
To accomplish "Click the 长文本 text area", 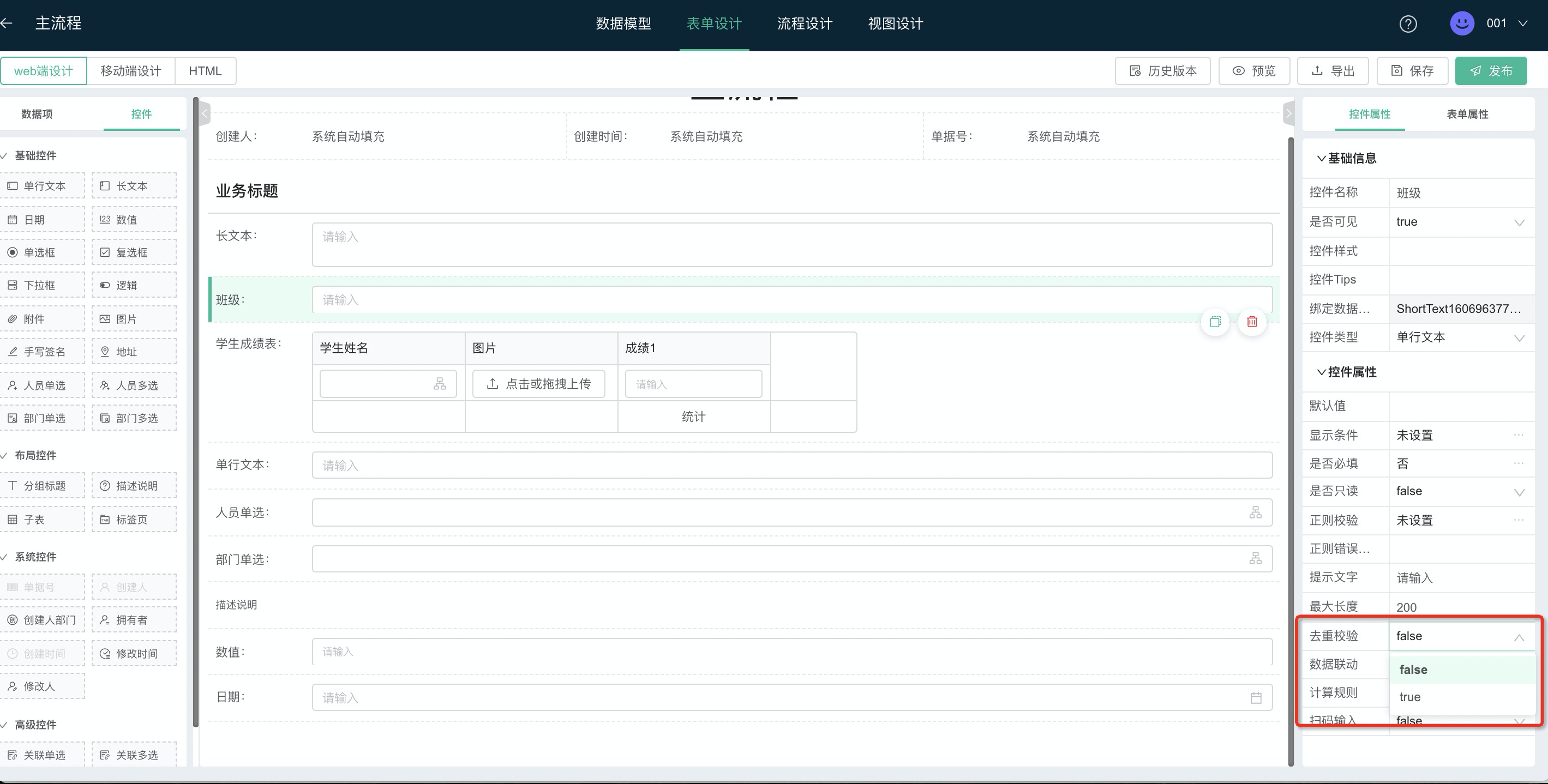I will click(x=792, y=244).
